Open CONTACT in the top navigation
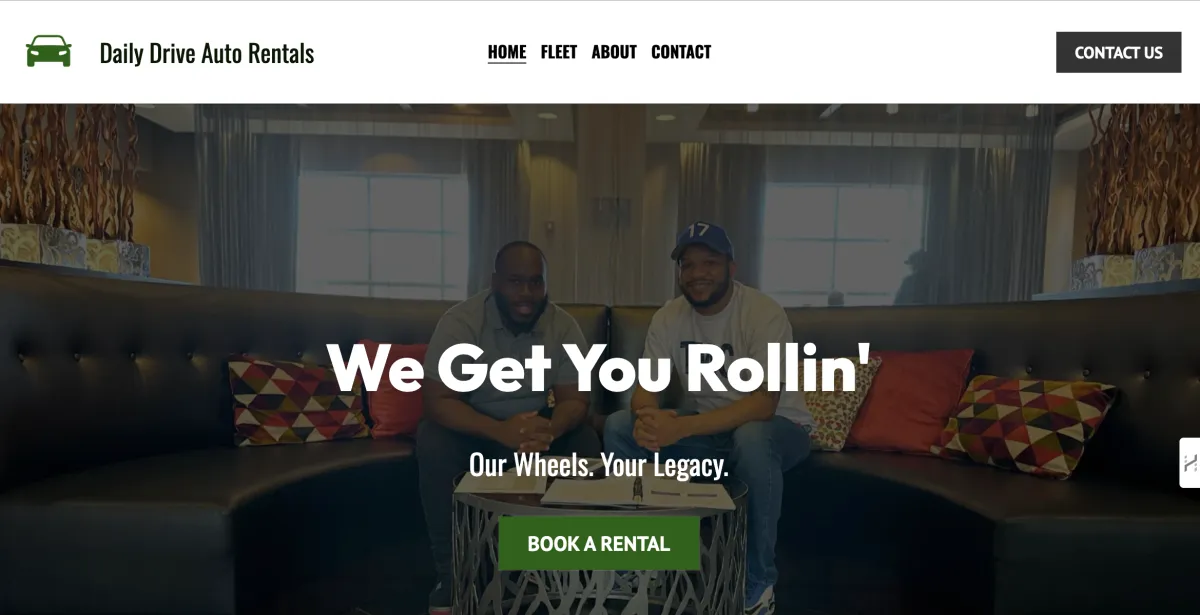This screenshot has height=615, width=1200. coord(681,52)
